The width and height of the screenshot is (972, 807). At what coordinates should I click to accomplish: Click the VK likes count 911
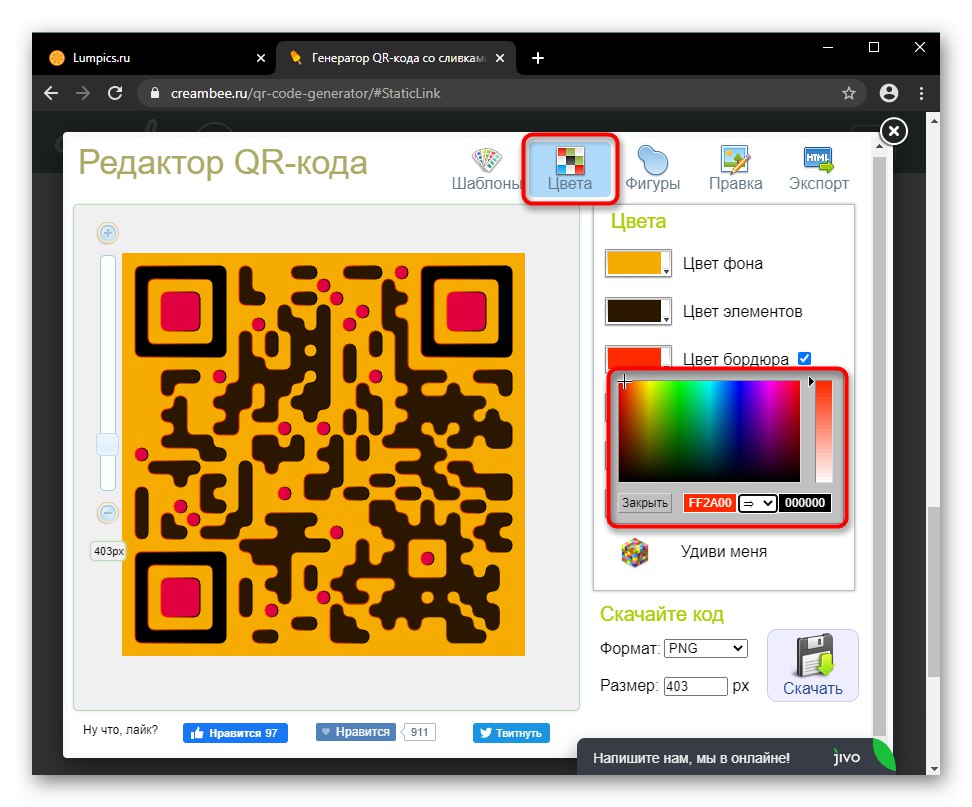pos(420,732)
